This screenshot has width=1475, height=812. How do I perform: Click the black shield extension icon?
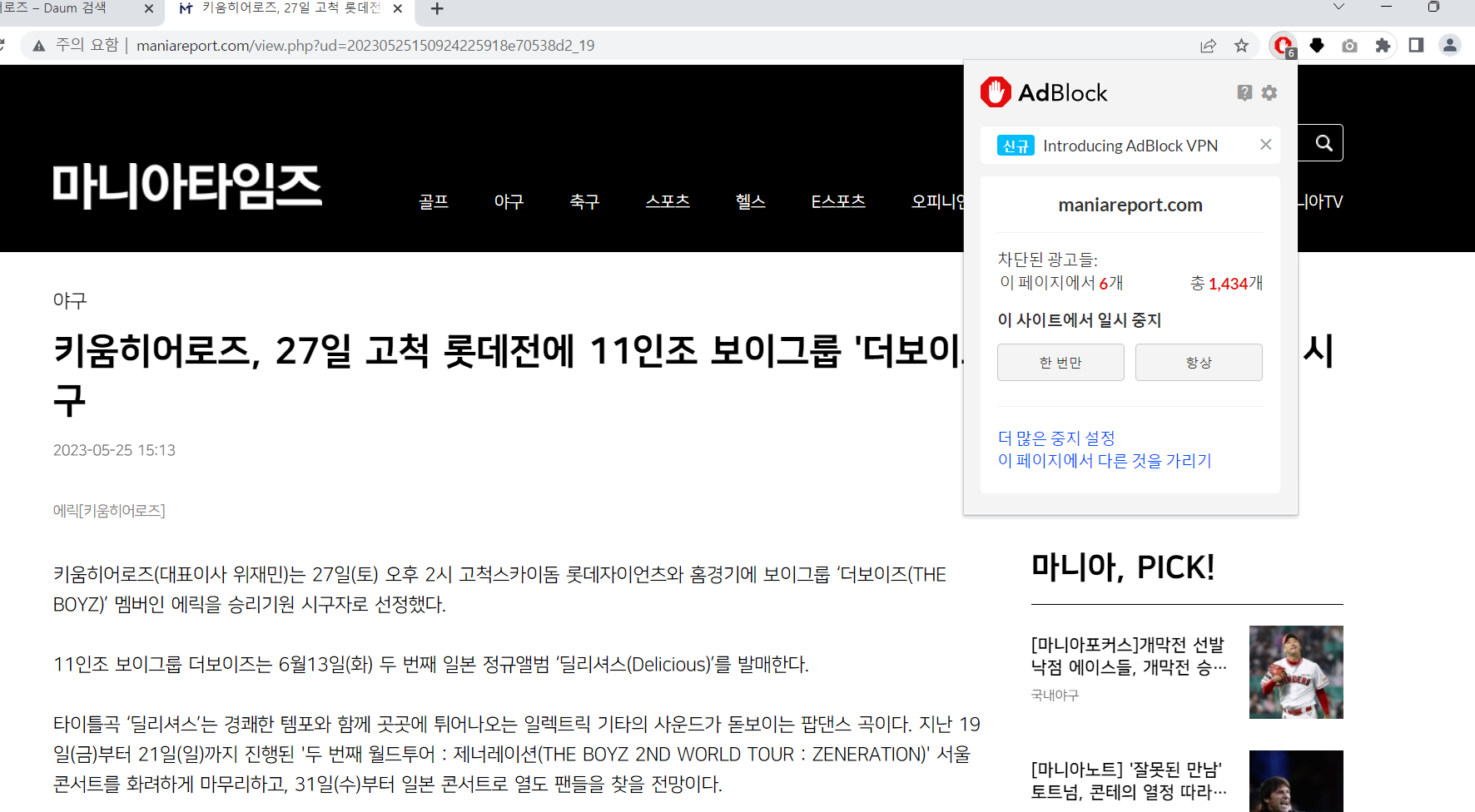pyautogui.click(x=1316, y=45)
